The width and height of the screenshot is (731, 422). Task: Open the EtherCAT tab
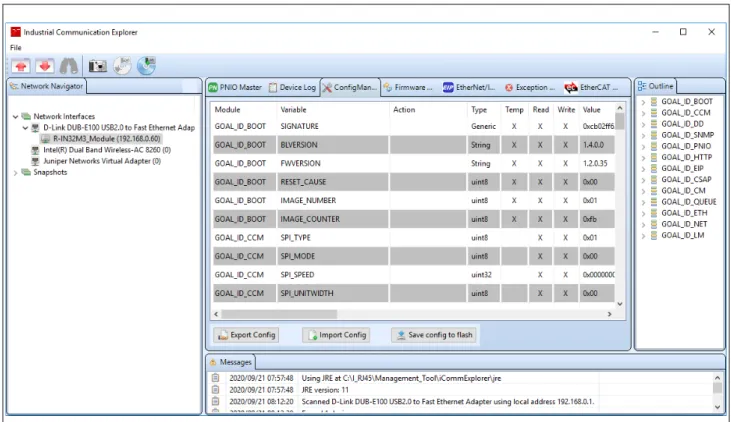coord(591,87)
